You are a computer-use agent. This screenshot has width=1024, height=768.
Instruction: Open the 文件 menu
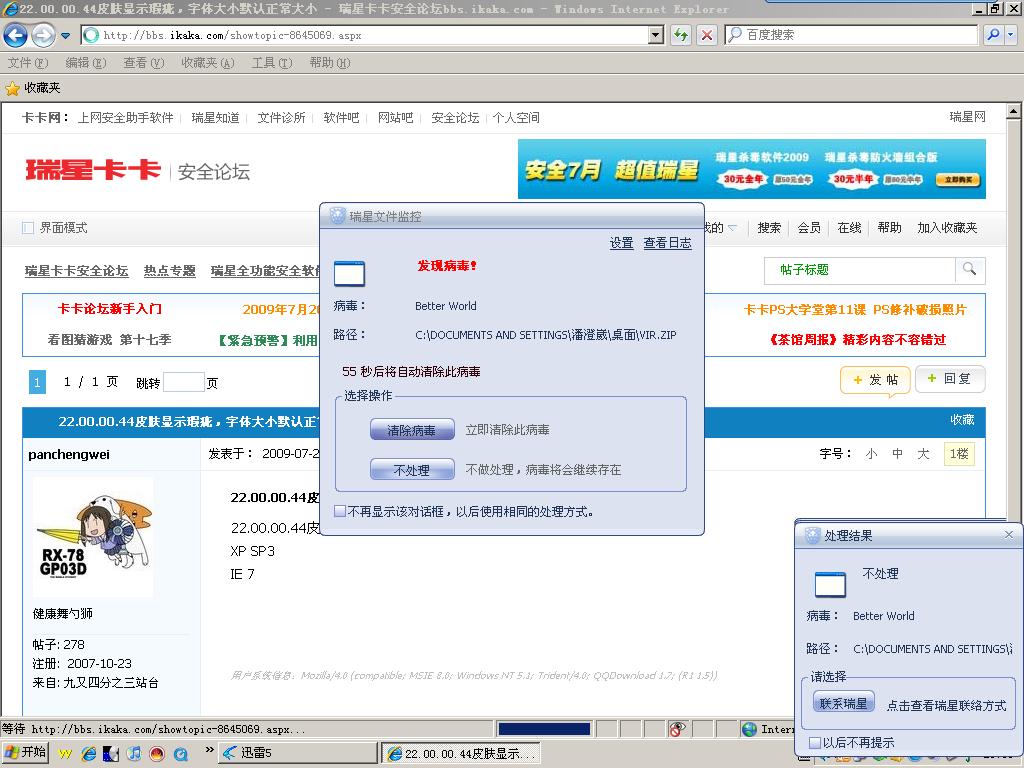pyautogui.click(x=27, y=63)
